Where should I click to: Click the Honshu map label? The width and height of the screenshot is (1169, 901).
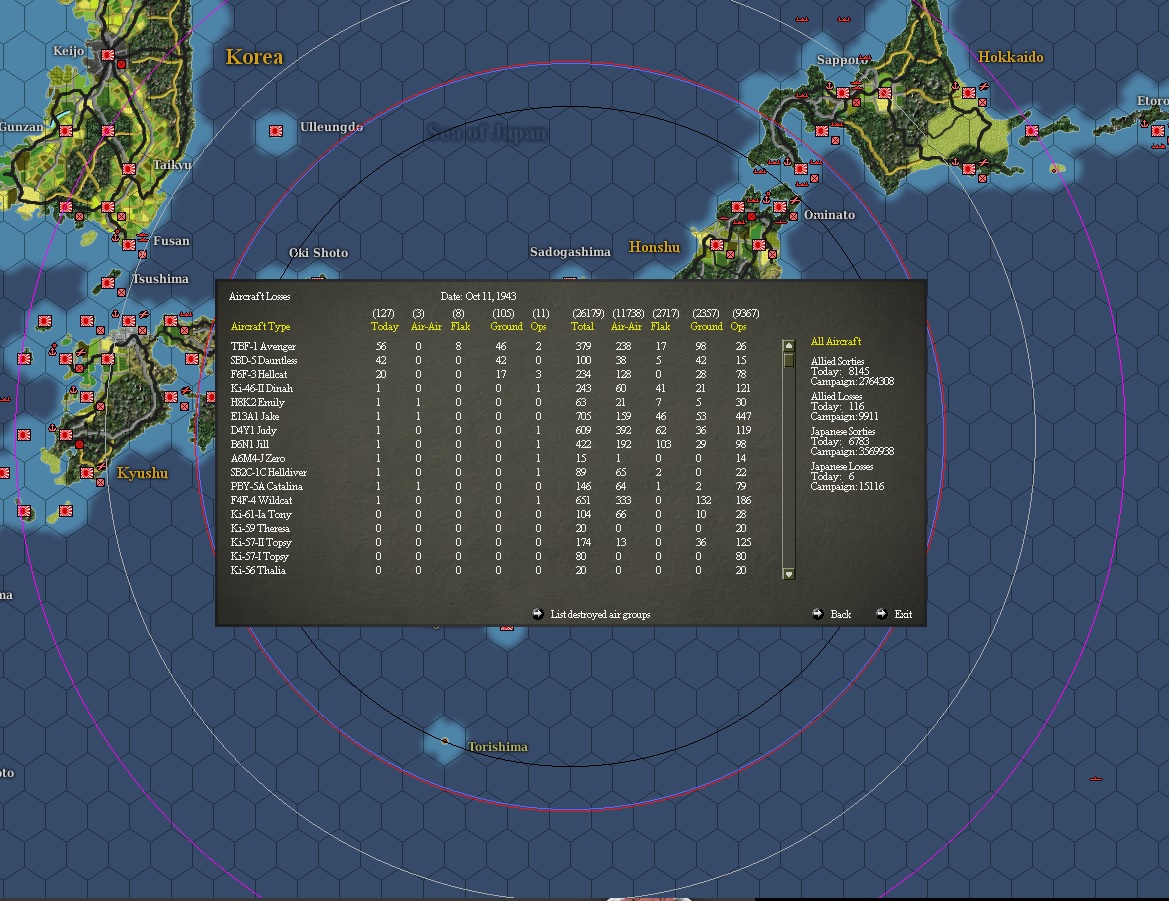pyautogui.click(x=654, y=247)
